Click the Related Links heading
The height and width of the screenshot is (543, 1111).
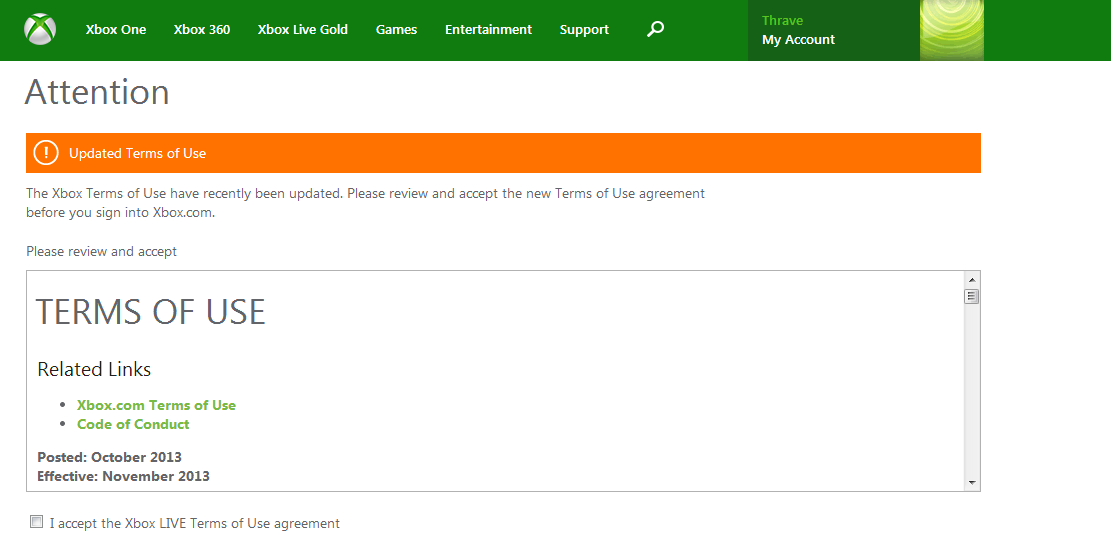94,369
